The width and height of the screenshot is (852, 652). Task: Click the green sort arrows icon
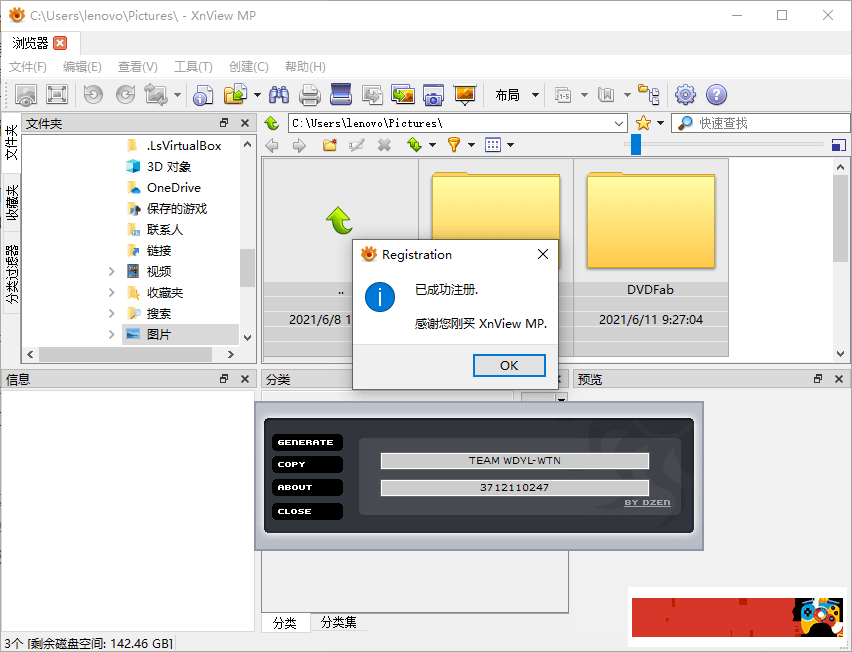tap(415, 145)
